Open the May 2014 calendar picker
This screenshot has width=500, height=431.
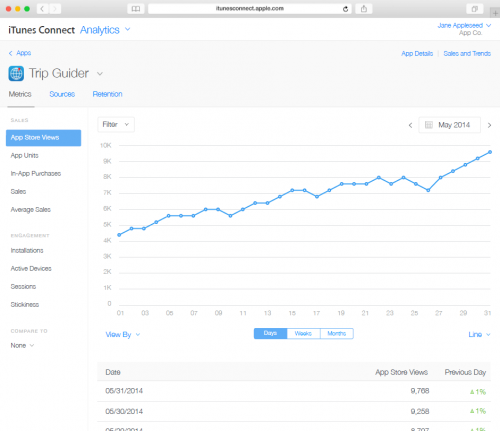449,125
